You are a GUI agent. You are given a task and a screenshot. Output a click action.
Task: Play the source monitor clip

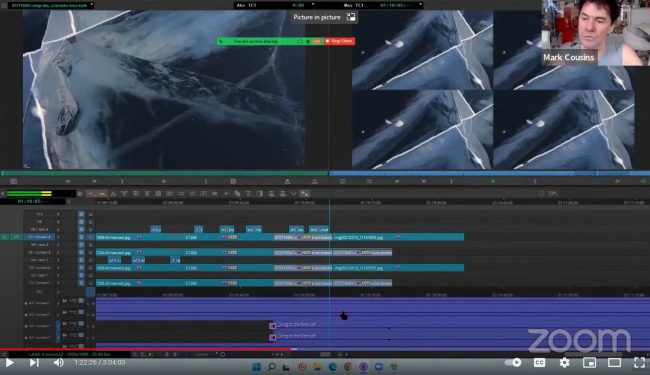tap(164, 181)
